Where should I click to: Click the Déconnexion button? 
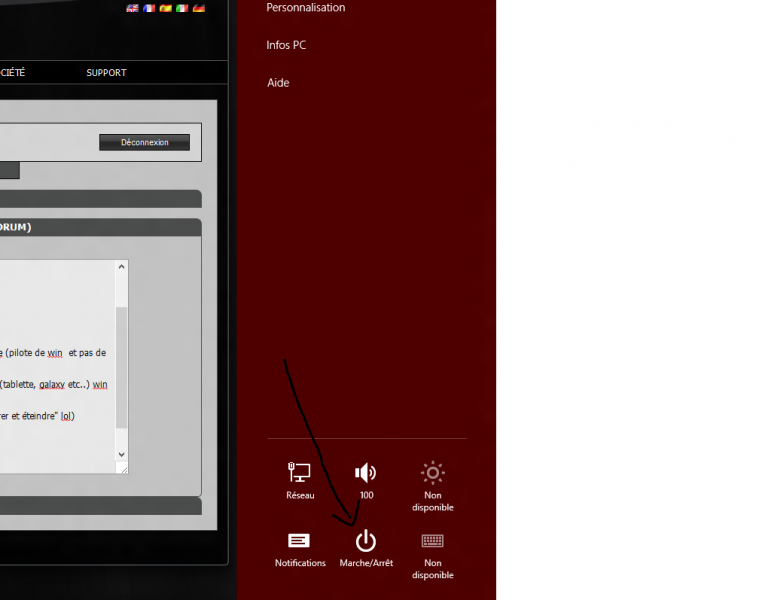[144, 142]
